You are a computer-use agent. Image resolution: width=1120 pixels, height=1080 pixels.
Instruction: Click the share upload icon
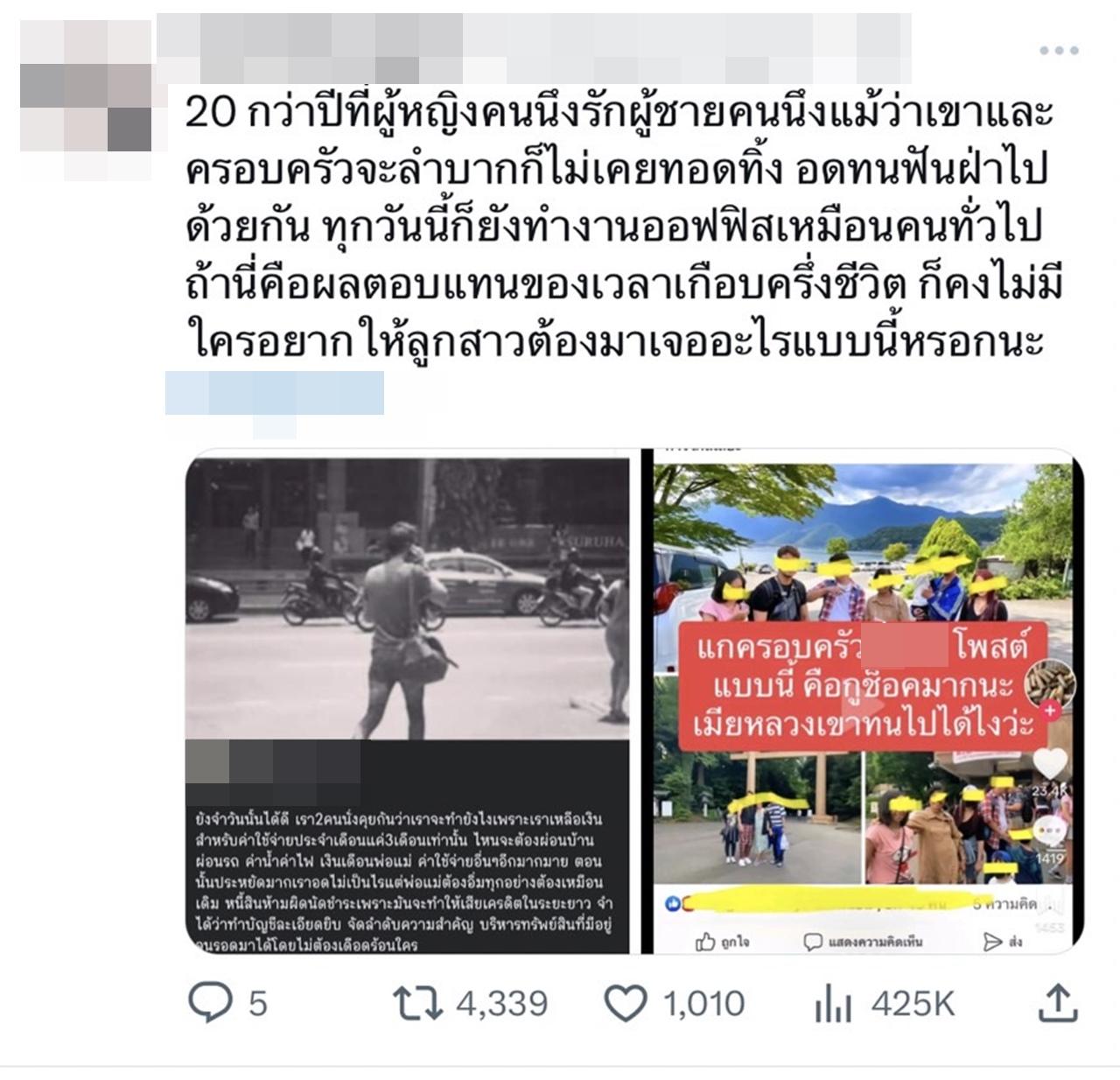(x=1057, y=1003)
